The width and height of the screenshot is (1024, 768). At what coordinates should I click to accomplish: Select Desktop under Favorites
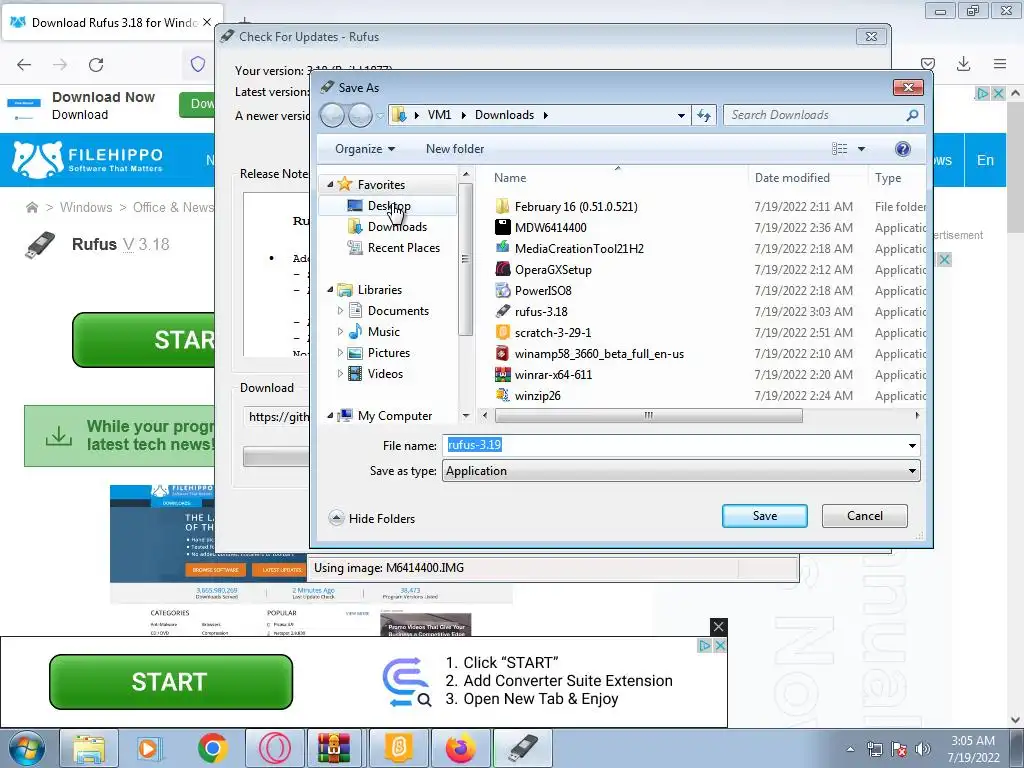[x=389, y=206]
